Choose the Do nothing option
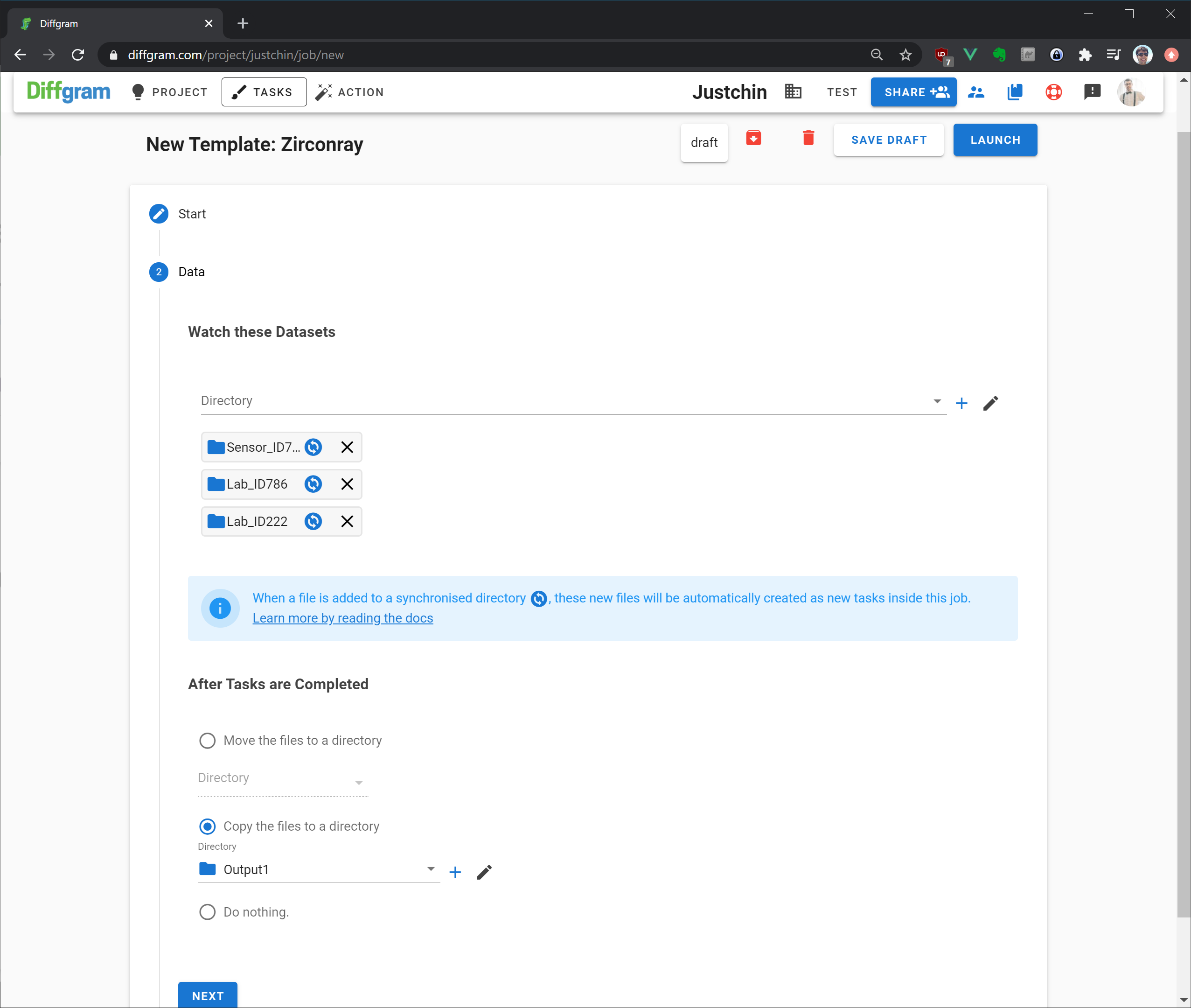The image size is (1191, 1008). (207, 912)
